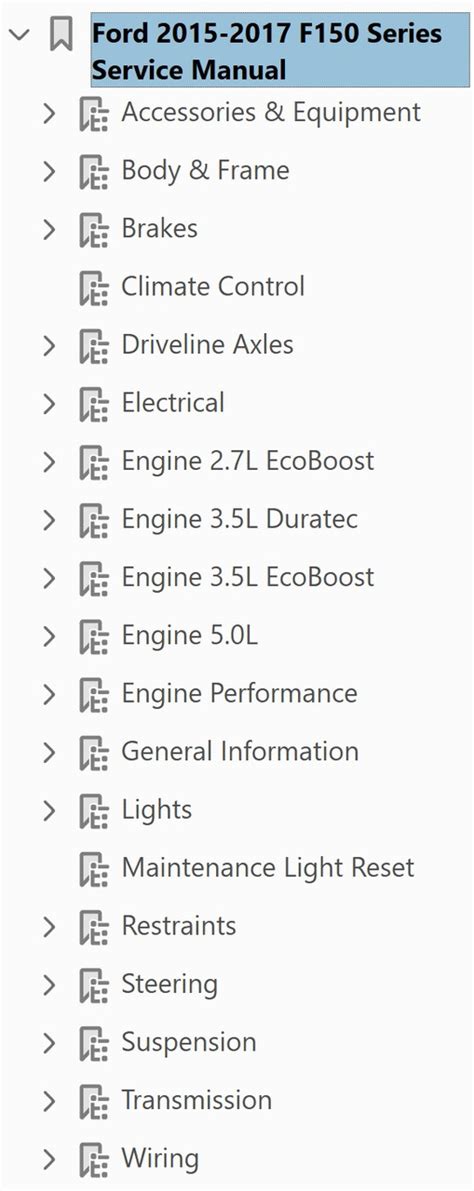Expand the Transmission section arrow
This screenshot has width=474, height=1191.
click(49, 1101)
